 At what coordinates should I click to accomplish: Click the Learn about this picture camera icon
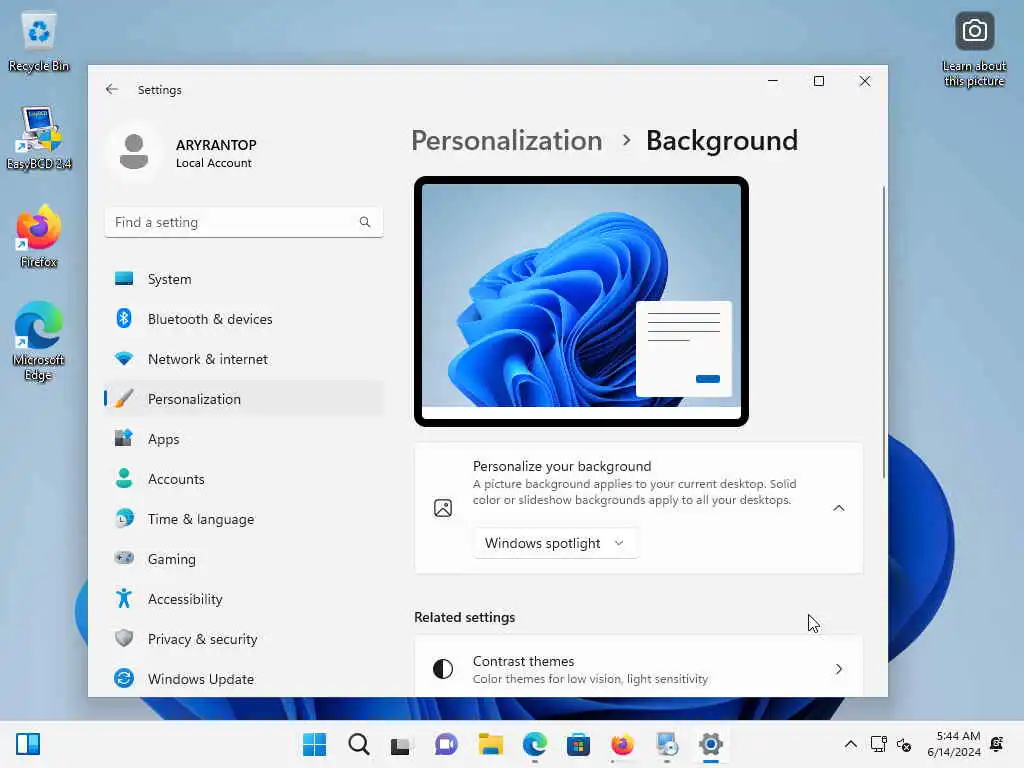tap(974, 31)
